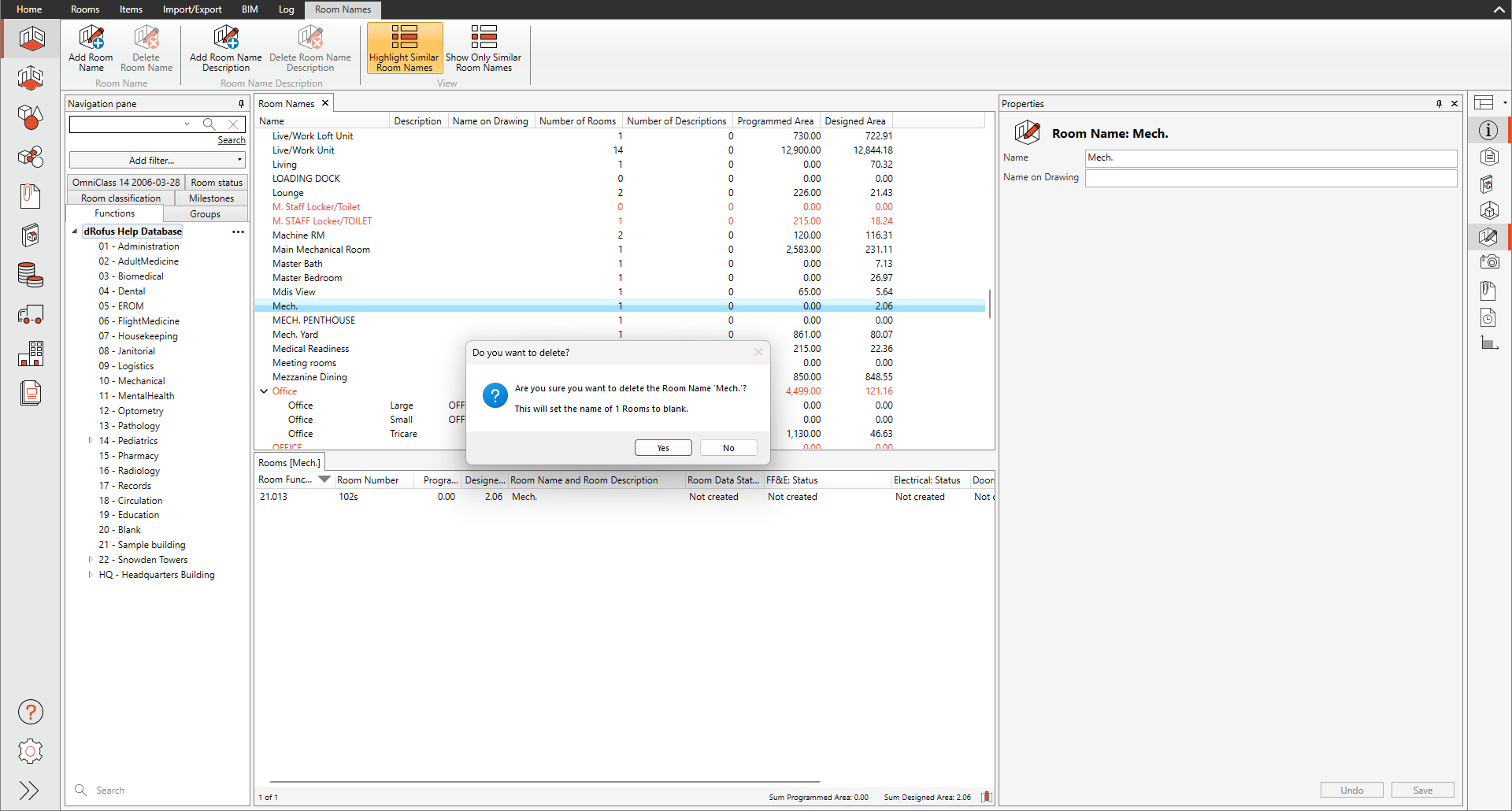Pin the Navigation pane

click(x=241, y=104)
